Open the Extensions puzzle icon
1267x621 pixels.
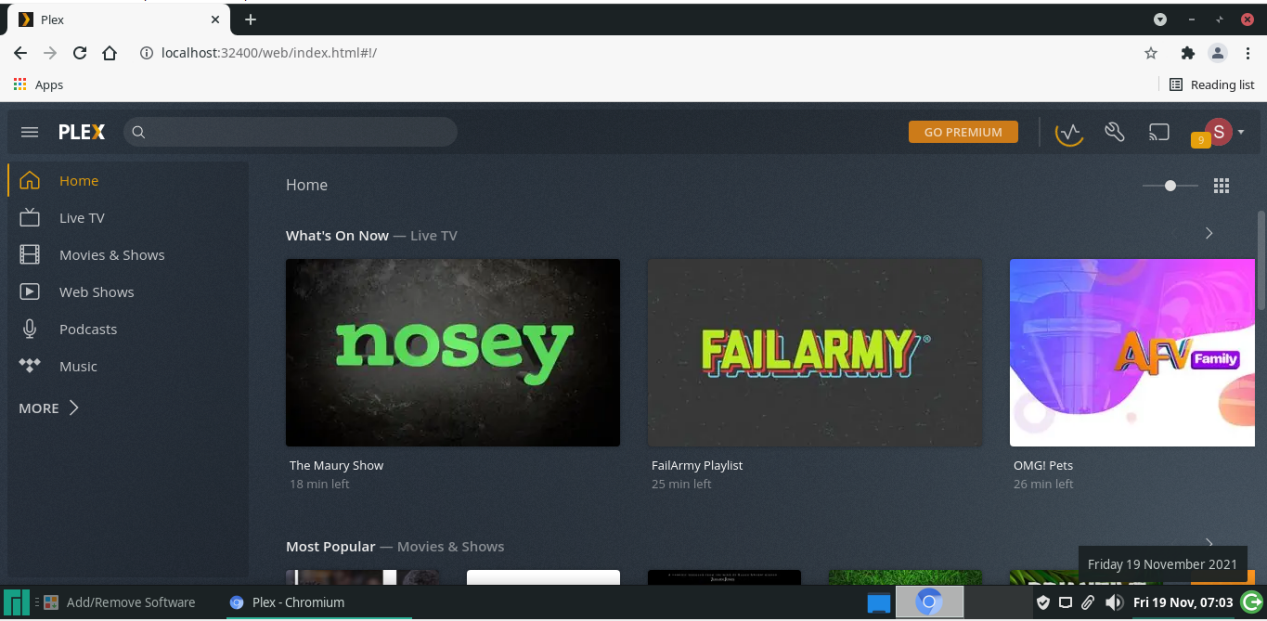1187,53
